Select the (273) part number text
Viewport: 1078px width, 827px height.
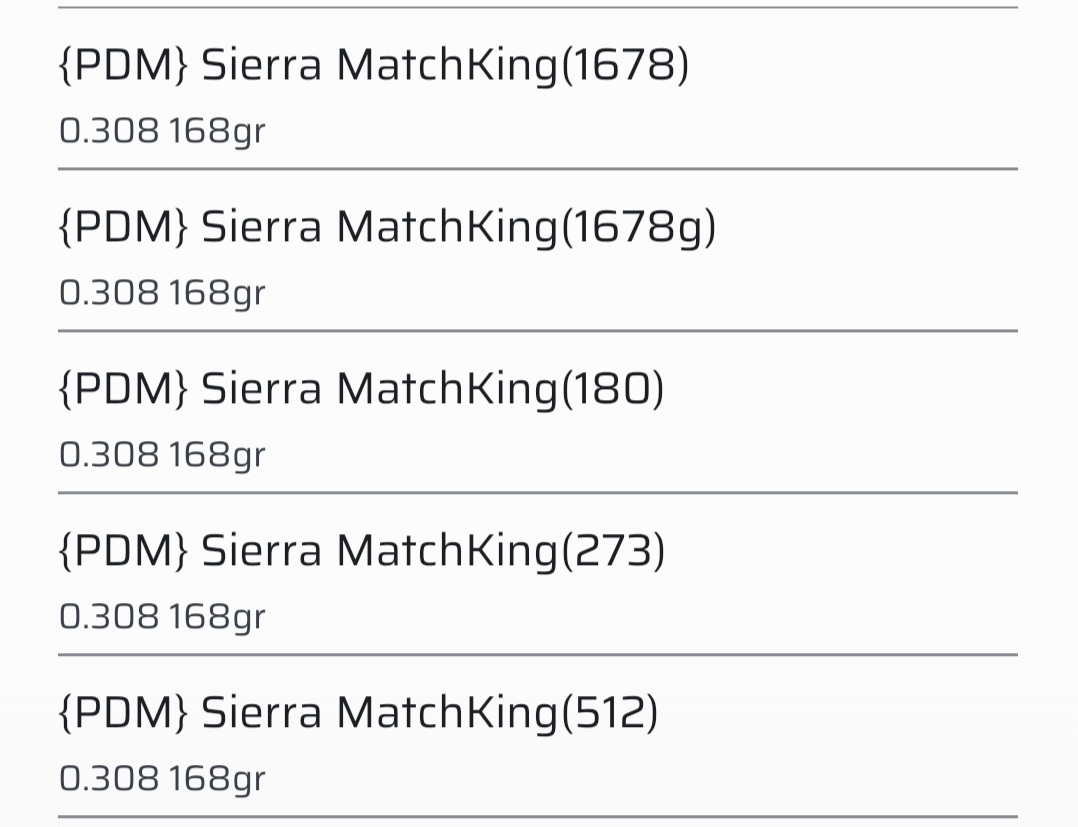[x=612, y=552]
